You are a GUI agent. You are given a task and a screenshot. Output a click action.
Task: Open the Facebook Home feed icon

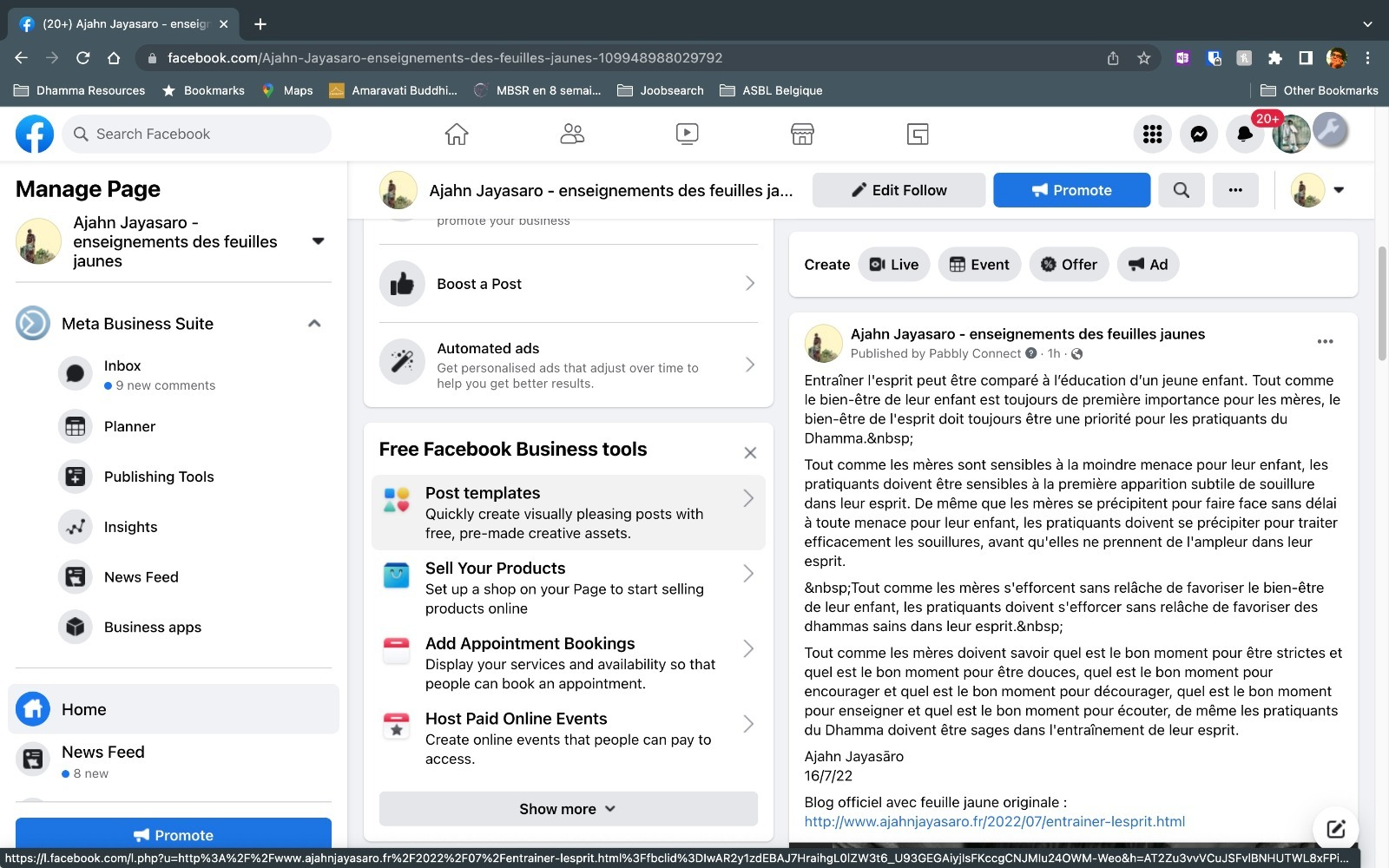(457, 134)
